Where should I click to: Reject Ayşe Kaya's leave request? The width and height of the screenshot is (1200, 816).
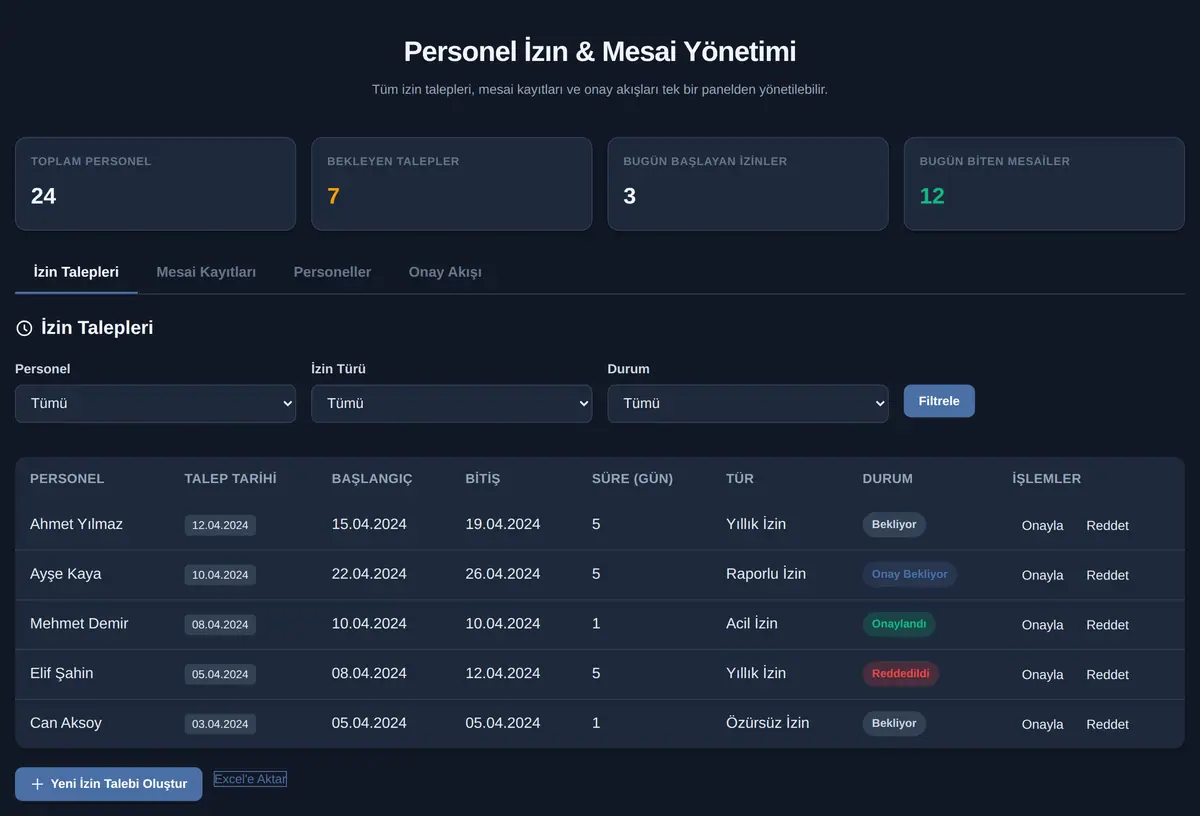point(1107,575)
